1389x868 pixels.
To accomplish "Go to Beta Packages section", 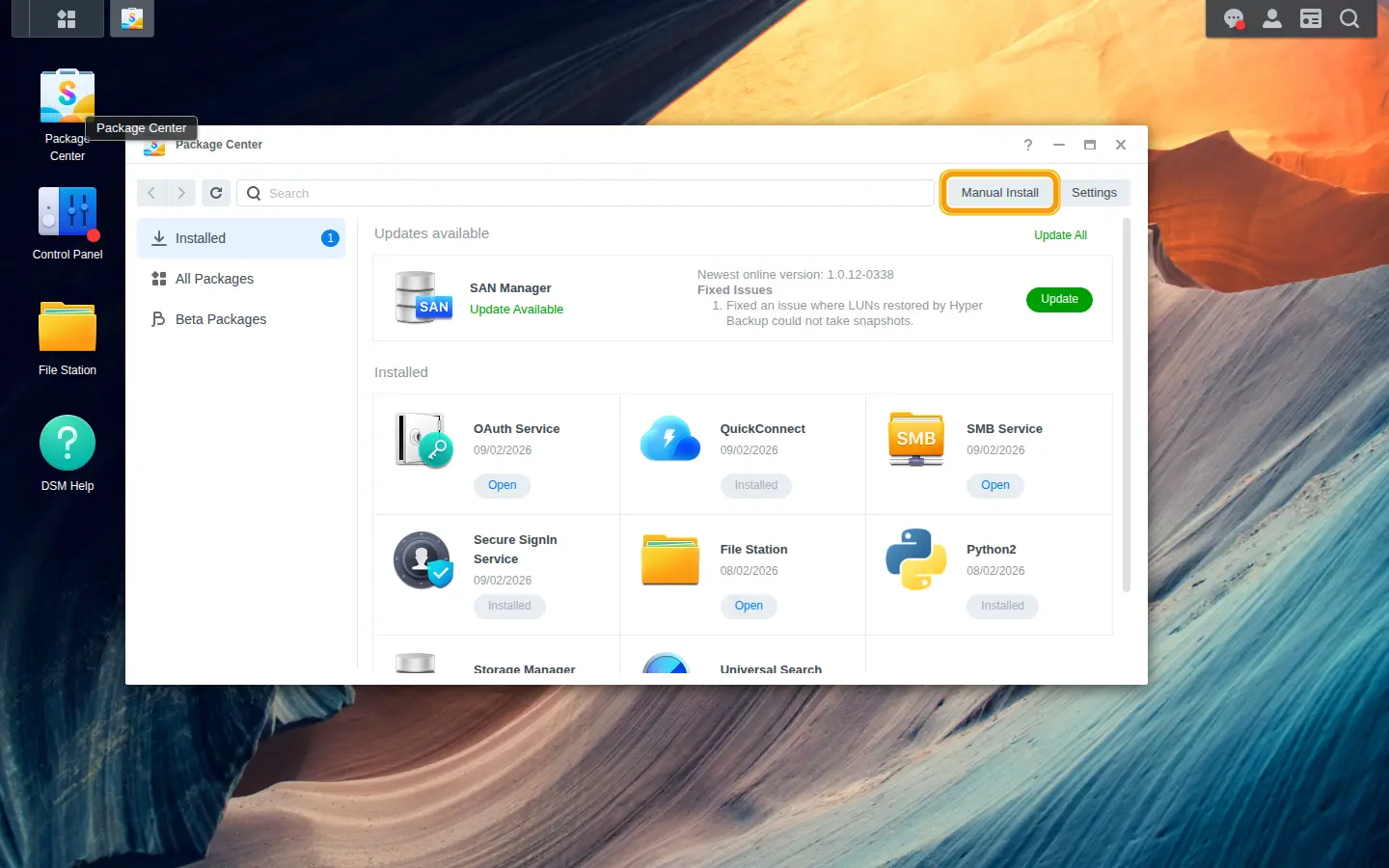I will coord(241,319).
